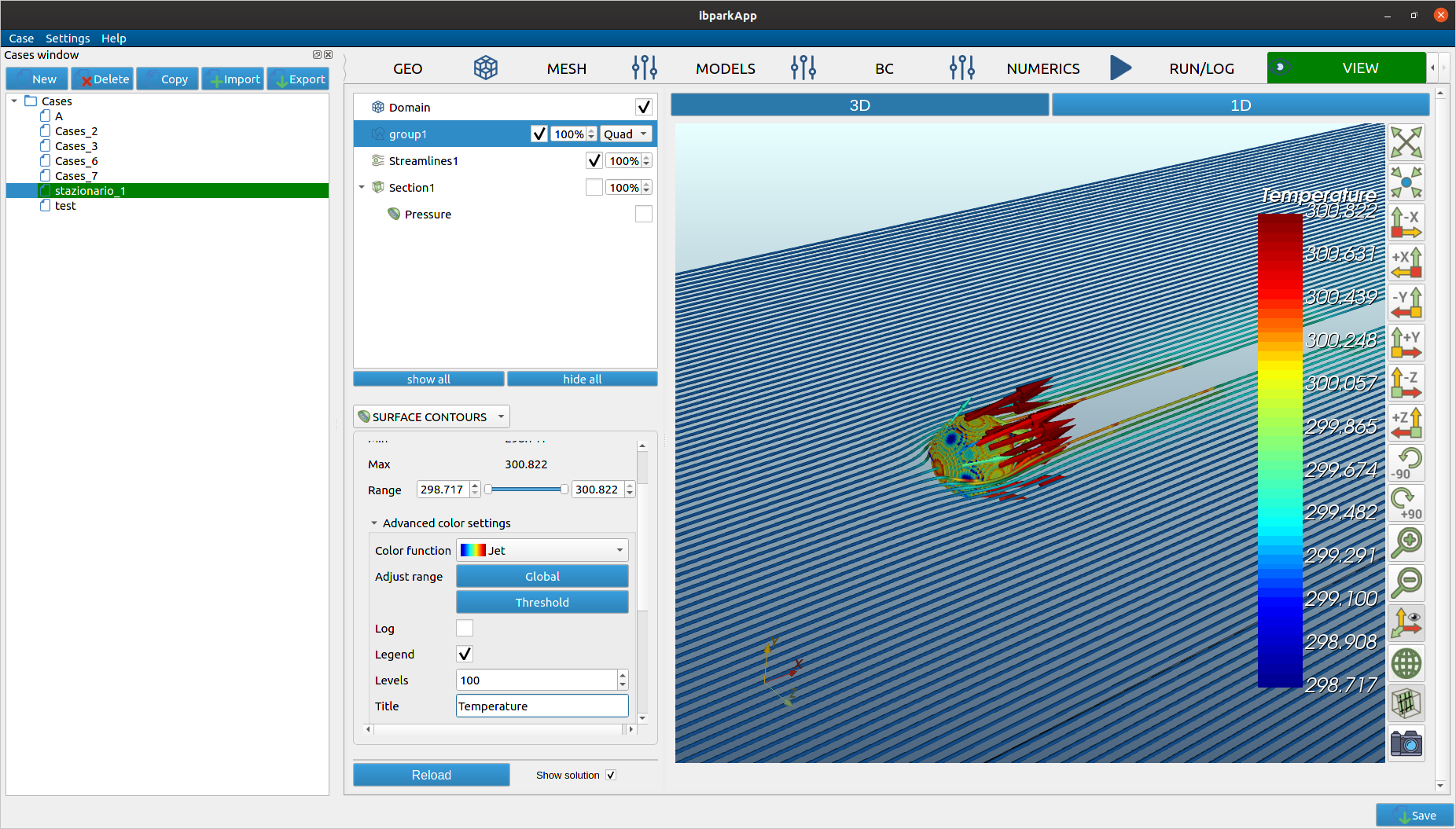This screenshot has width=1456, height=829.
Task: Rotate view by -90 degrees
Action: (x=1406, y=464)
